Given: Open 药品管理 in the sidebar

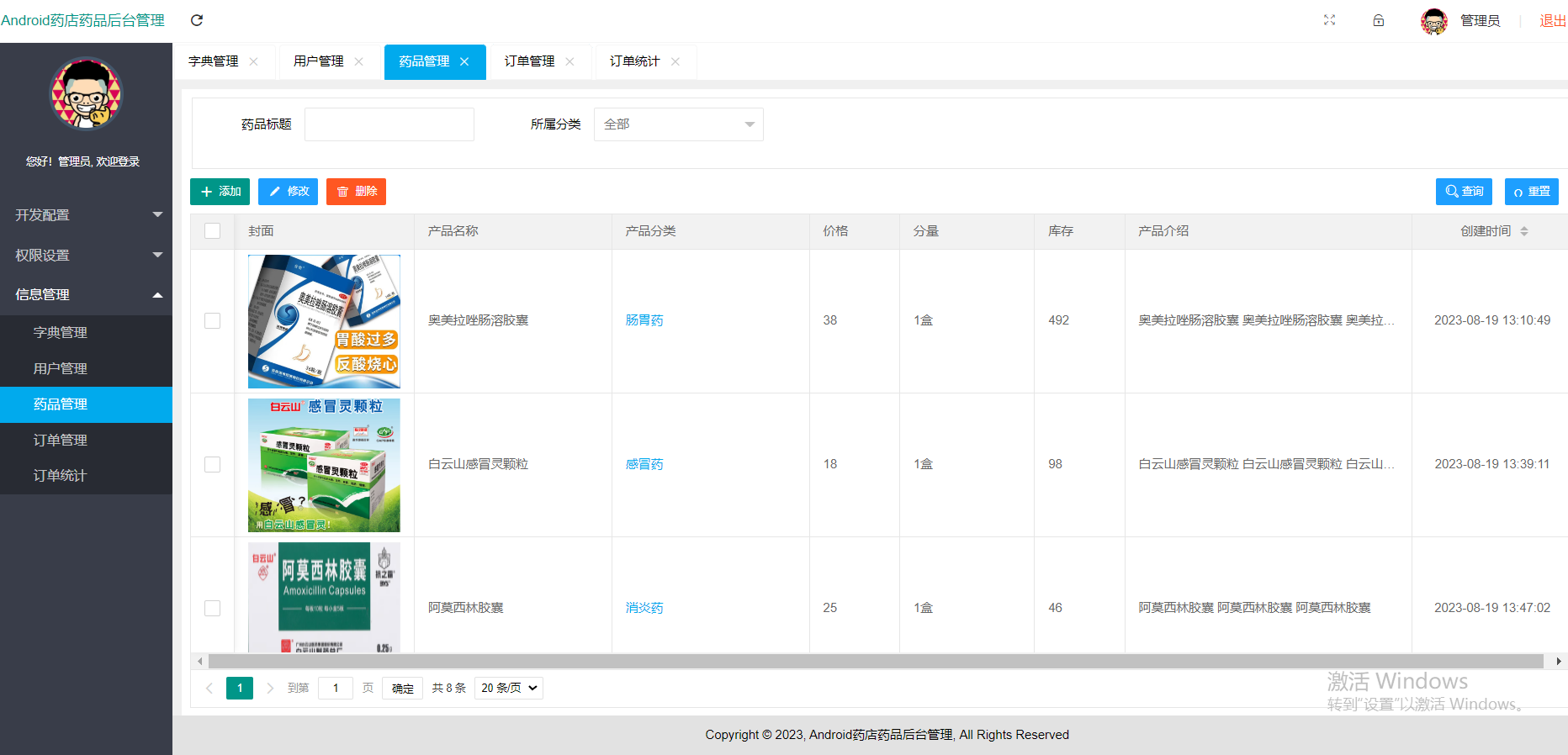Looking at the screenshot, I should tap(86, 404).
